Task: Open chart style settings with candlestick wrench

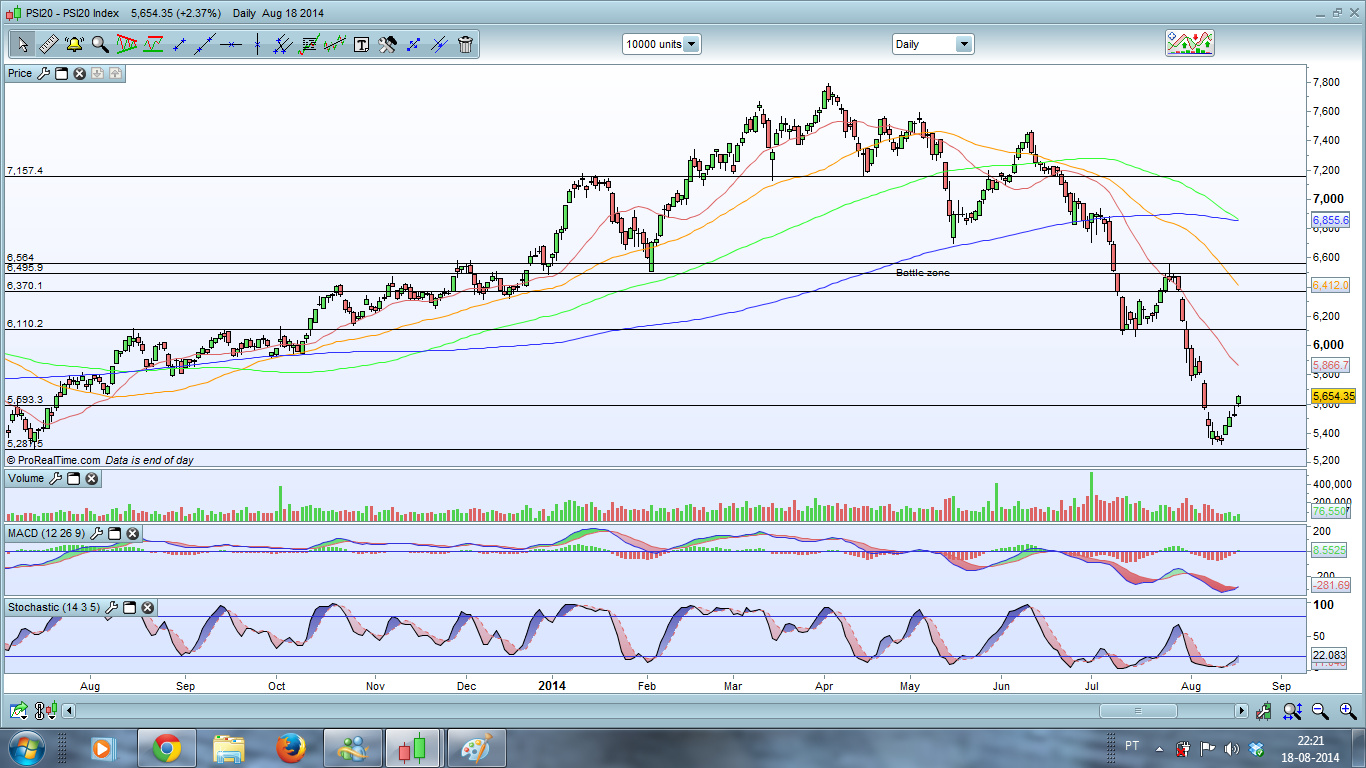Action: coord(1265,711)
